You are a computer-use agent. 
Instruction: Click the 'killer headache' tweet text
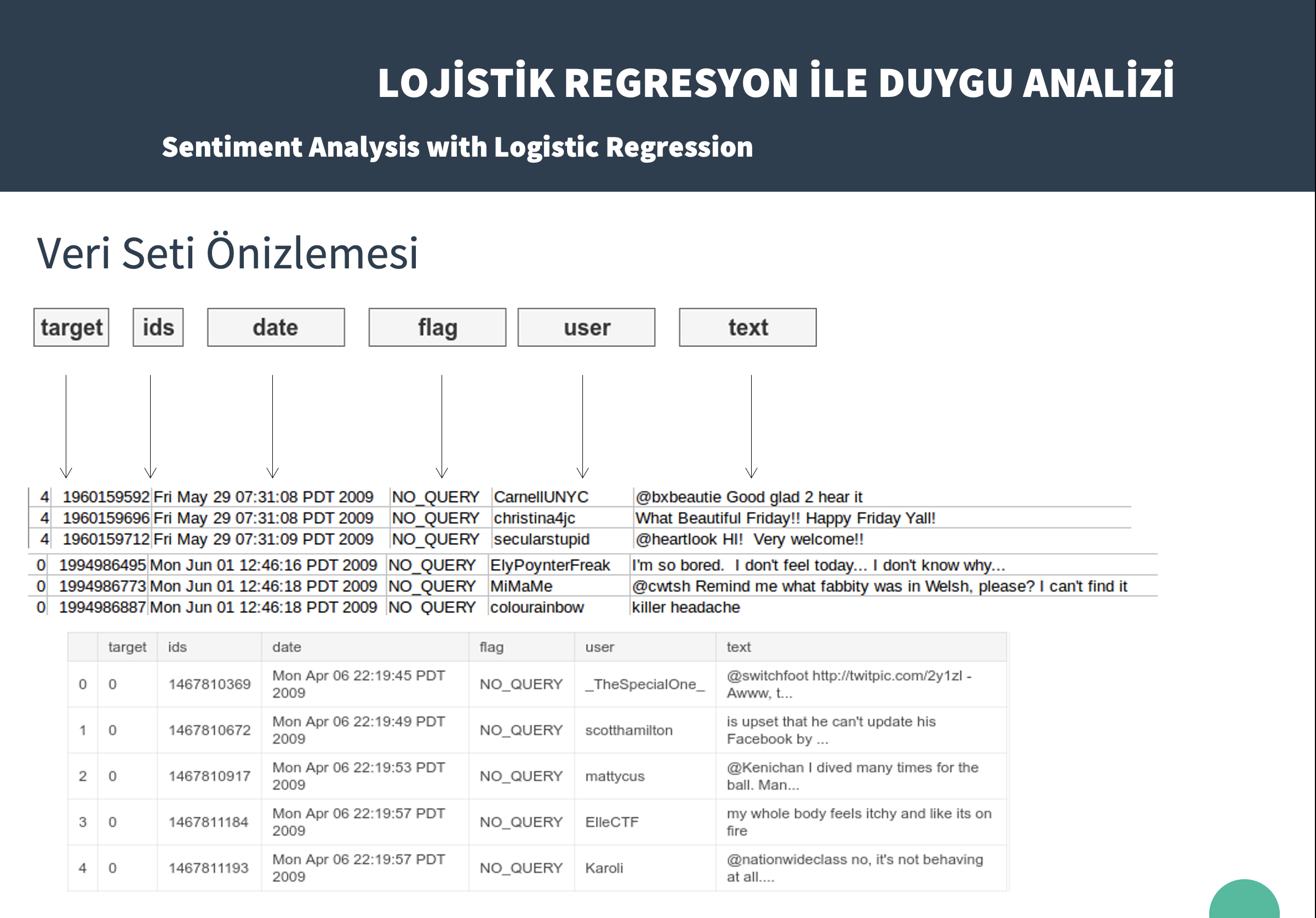click(685, 607)
